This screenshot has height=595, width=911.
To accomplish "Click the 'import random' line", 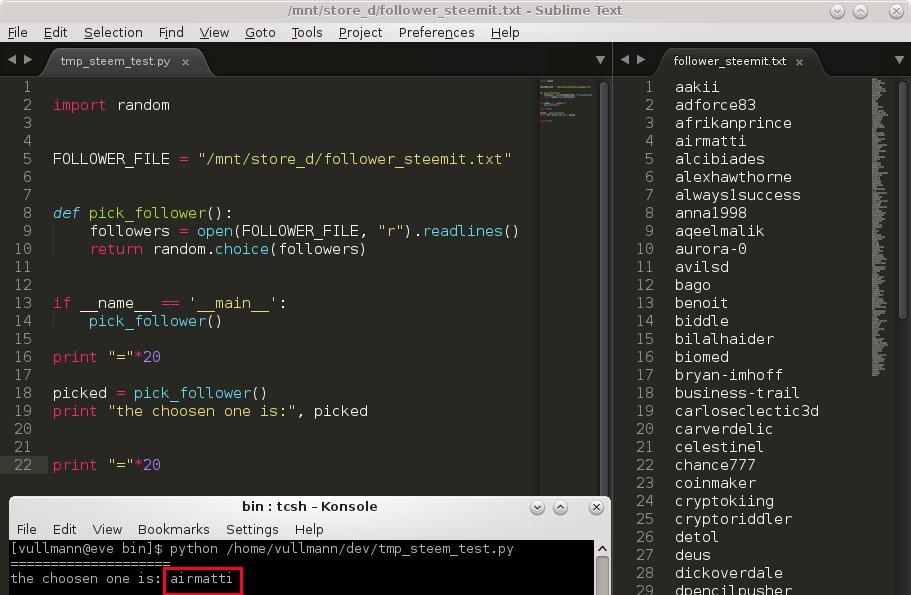I will tap(111, 105).
